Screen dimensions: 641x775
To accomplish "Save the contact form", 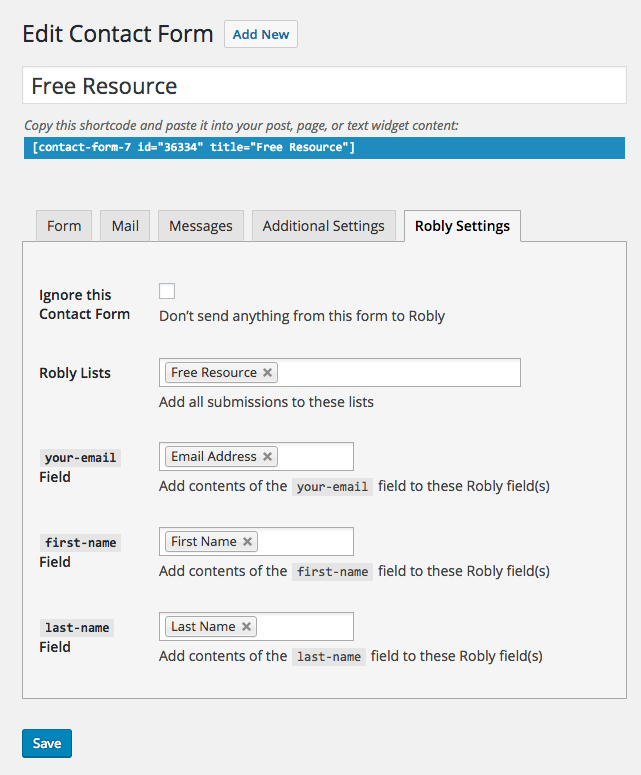I will [x=47, y=743].
